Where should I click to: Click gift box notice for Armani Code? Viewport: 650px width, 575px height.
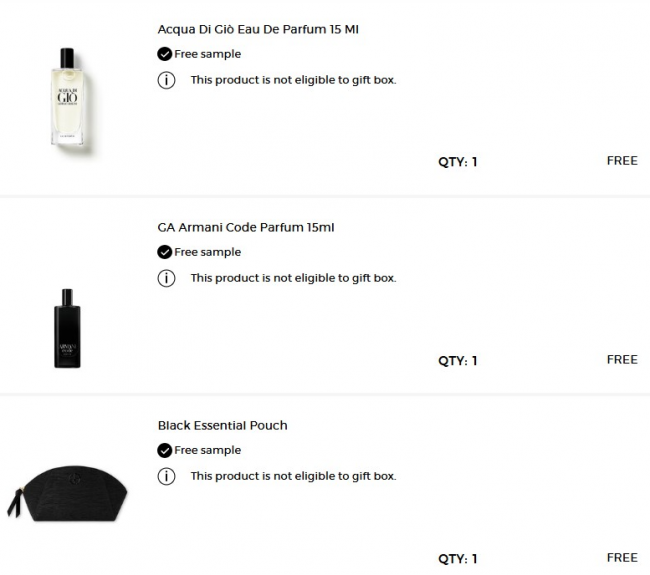[x=293, y=278]
